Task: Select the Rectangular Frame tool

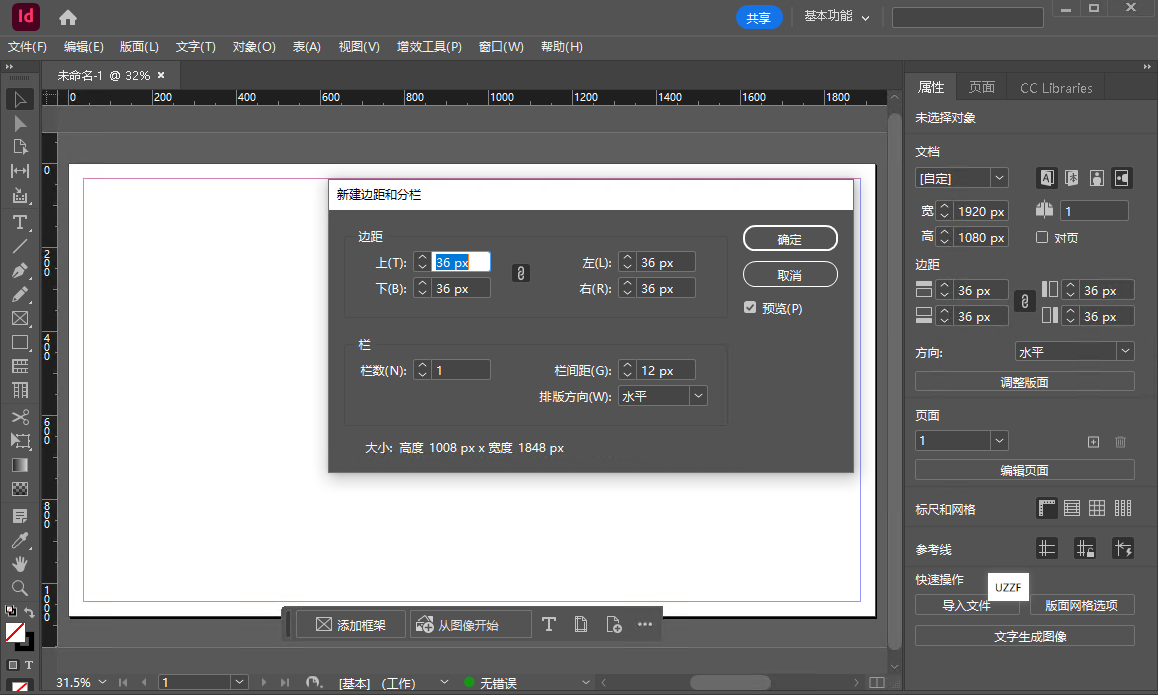Action: pyautogui.click(x=20, y=318)
